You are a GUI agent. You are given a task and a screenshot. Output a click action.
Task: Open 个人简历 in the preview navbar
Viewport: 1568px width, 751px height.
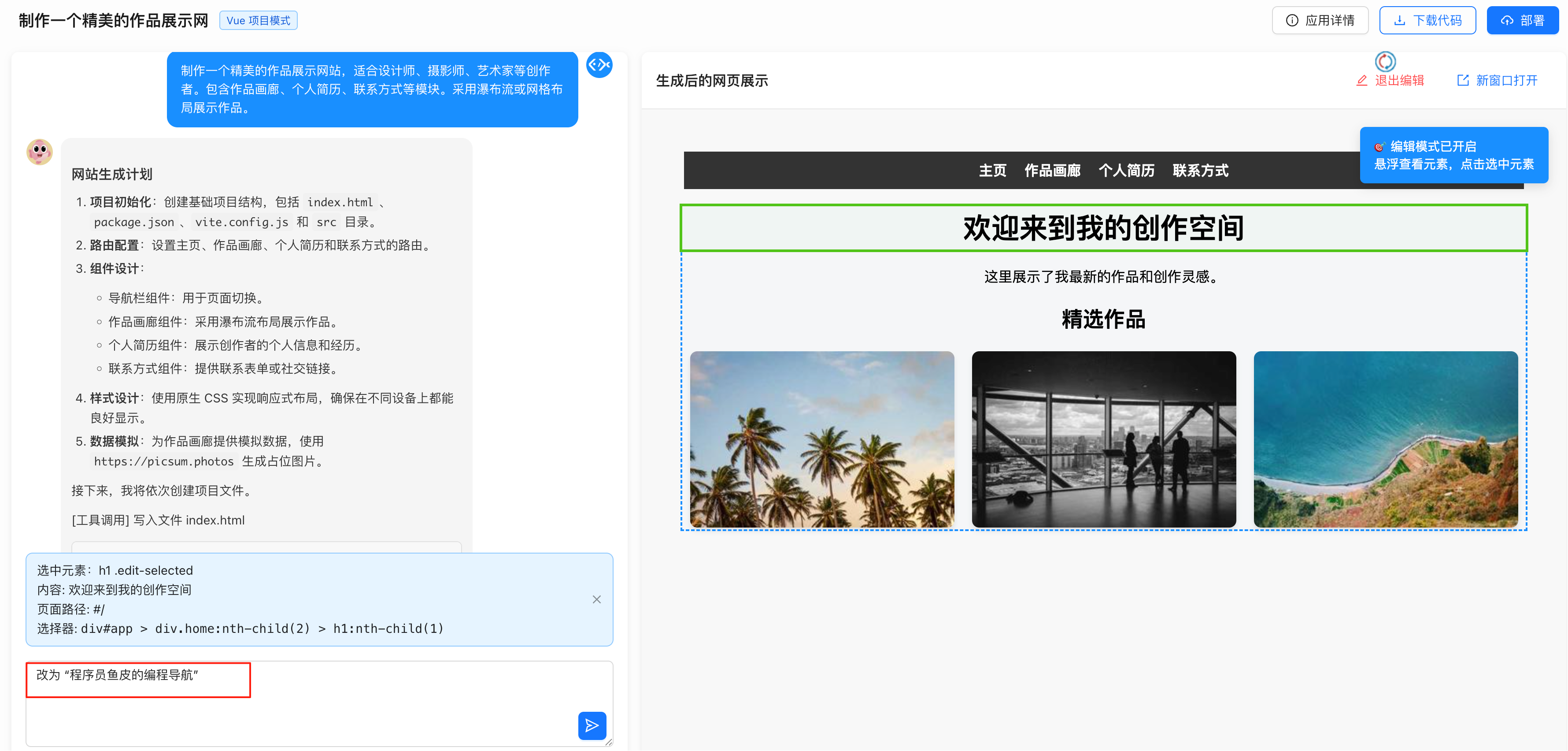pos(1126,171)
